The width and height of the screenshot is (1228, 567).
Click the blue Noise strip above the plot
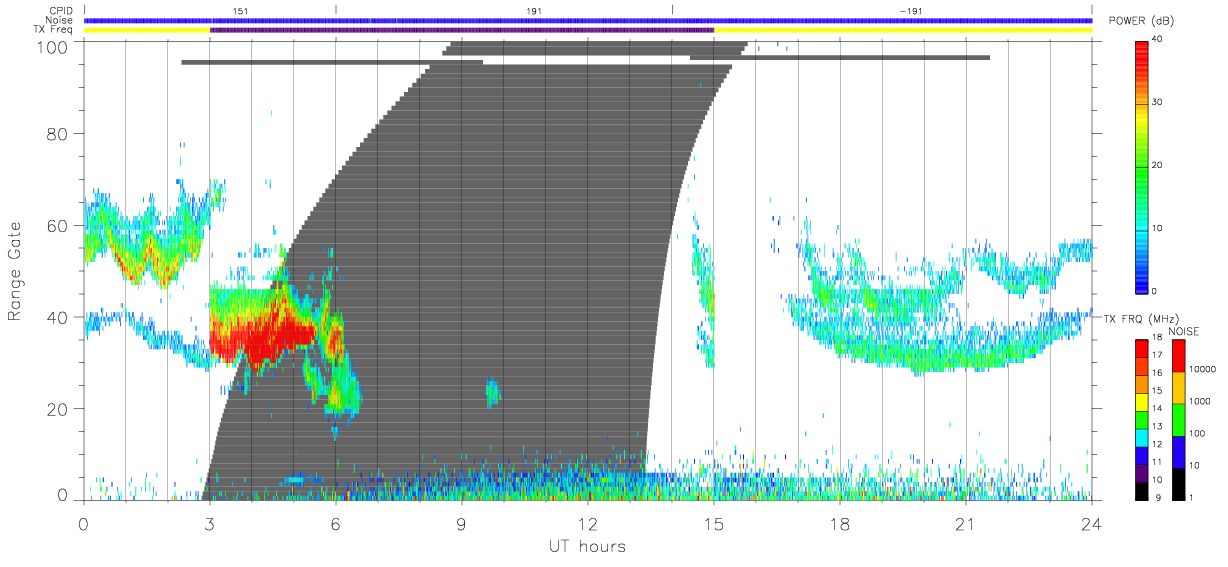coord(588,20)
